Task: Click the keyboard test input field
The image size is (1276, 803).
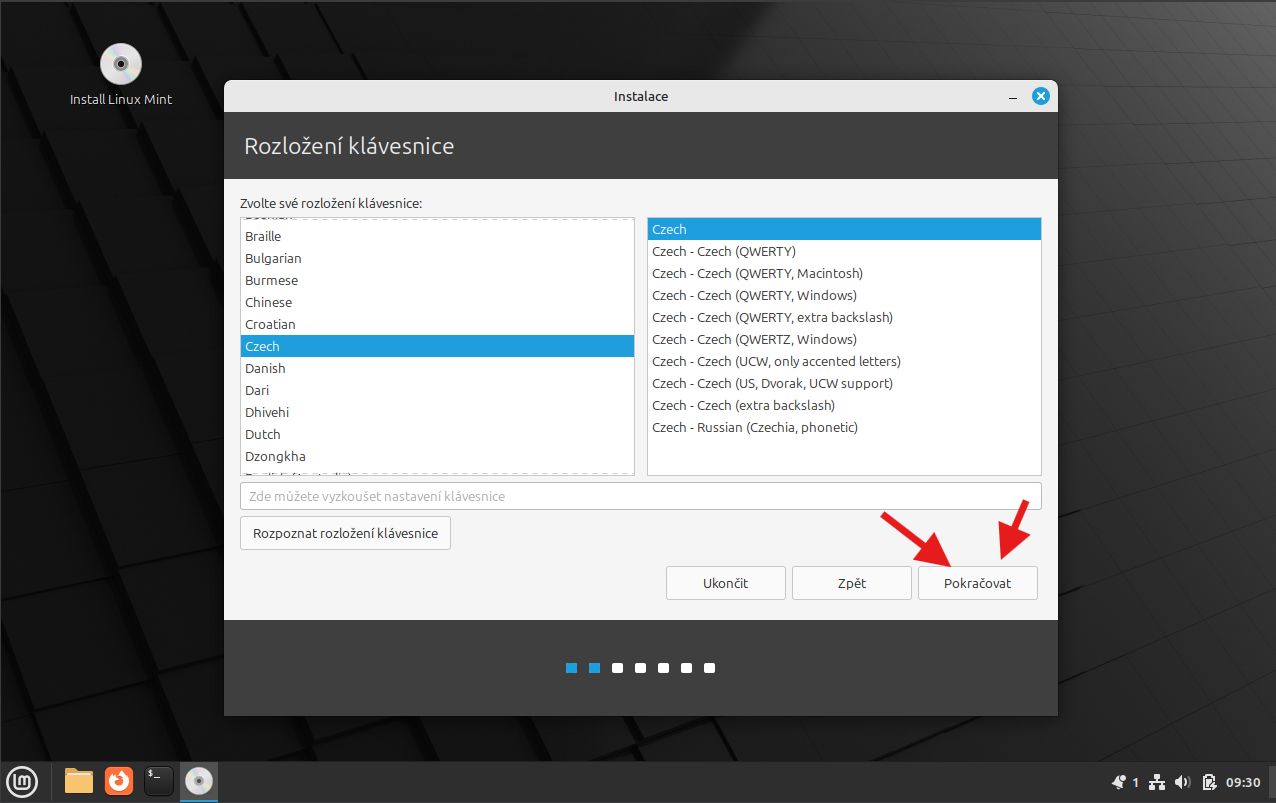Action: point(640,496)
